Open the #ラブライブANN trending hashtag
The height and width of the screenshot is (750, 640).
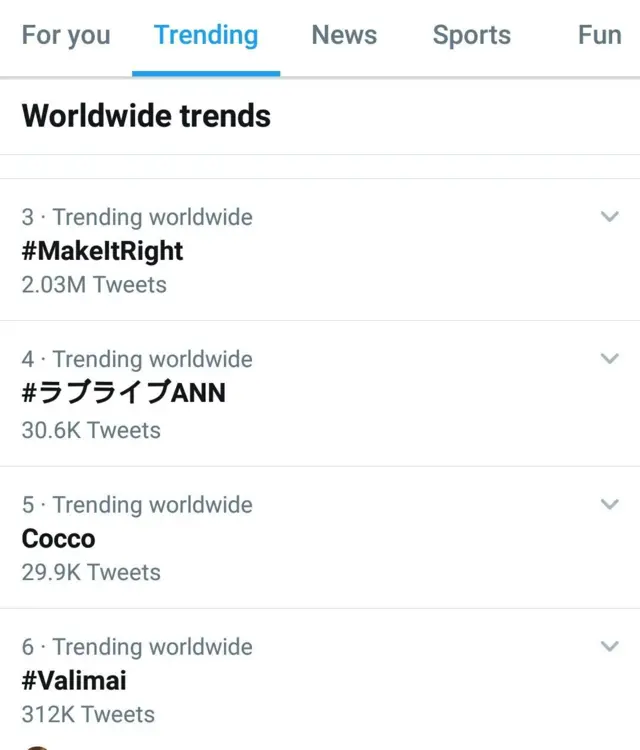[x=123, y=393]
